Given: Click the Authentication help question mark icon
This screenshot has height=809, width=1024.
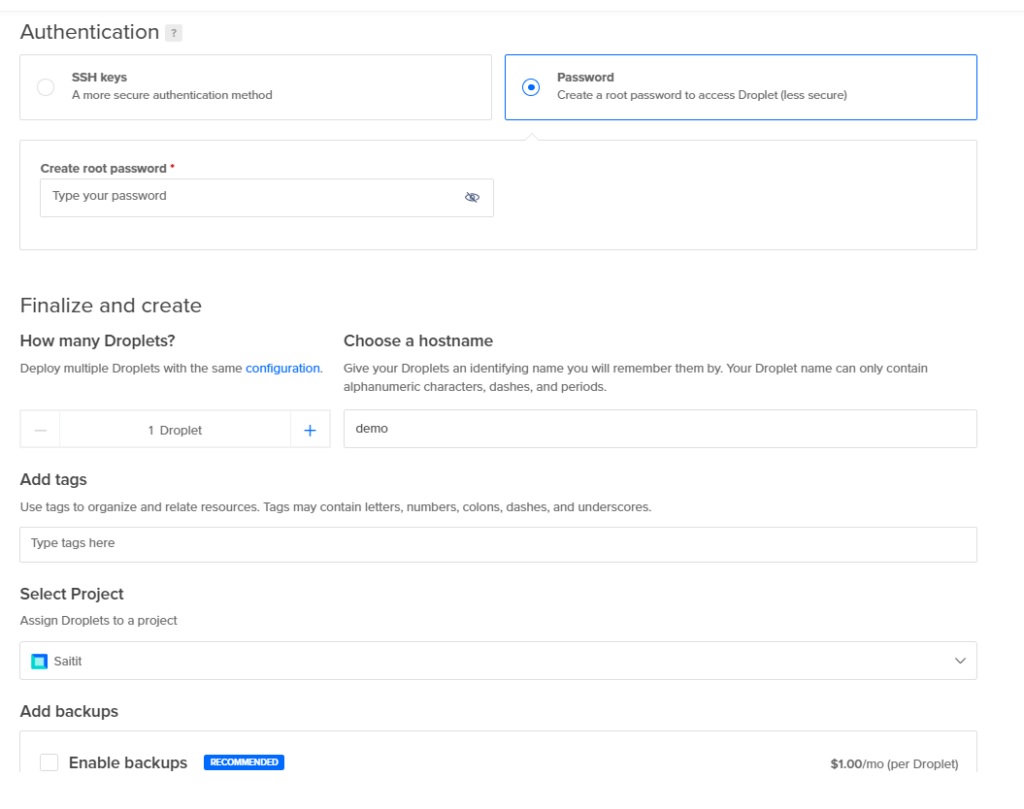Looking at the screenshot, I should 174,33.
